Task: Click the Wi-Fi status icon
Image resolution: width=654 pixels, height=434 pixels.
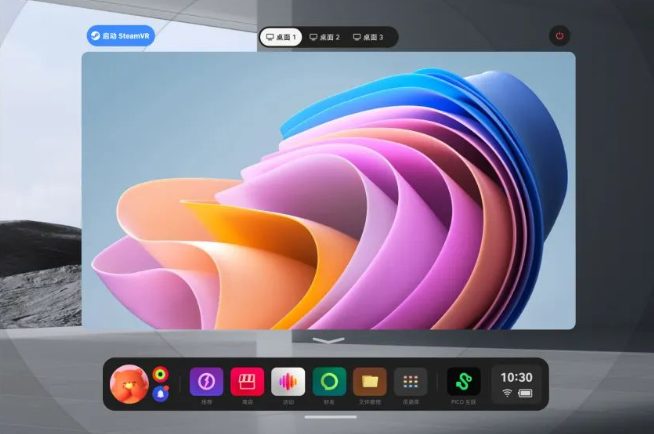Action: [x=507, y=393]
